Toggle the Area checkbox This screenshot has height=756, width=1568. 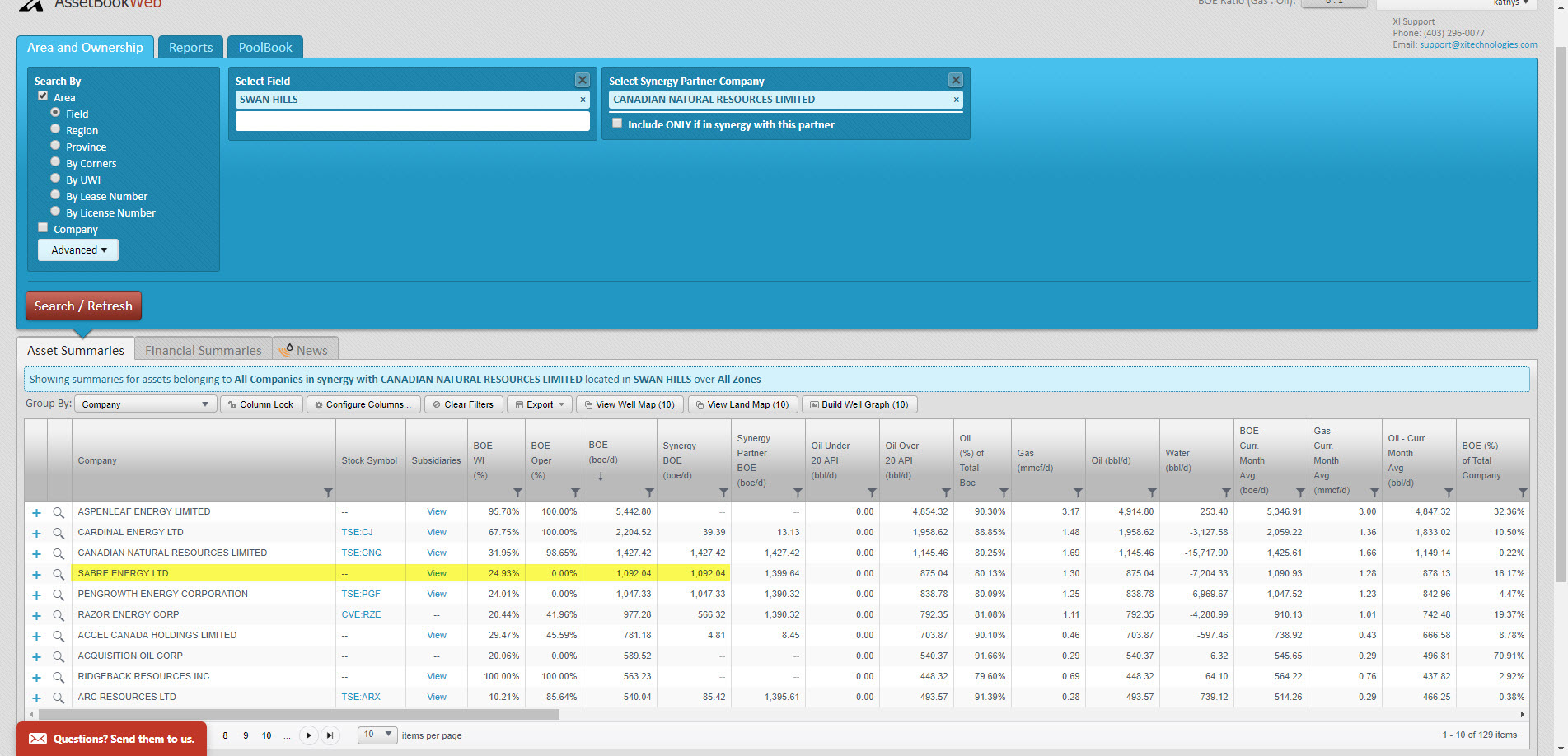(43, 96)
